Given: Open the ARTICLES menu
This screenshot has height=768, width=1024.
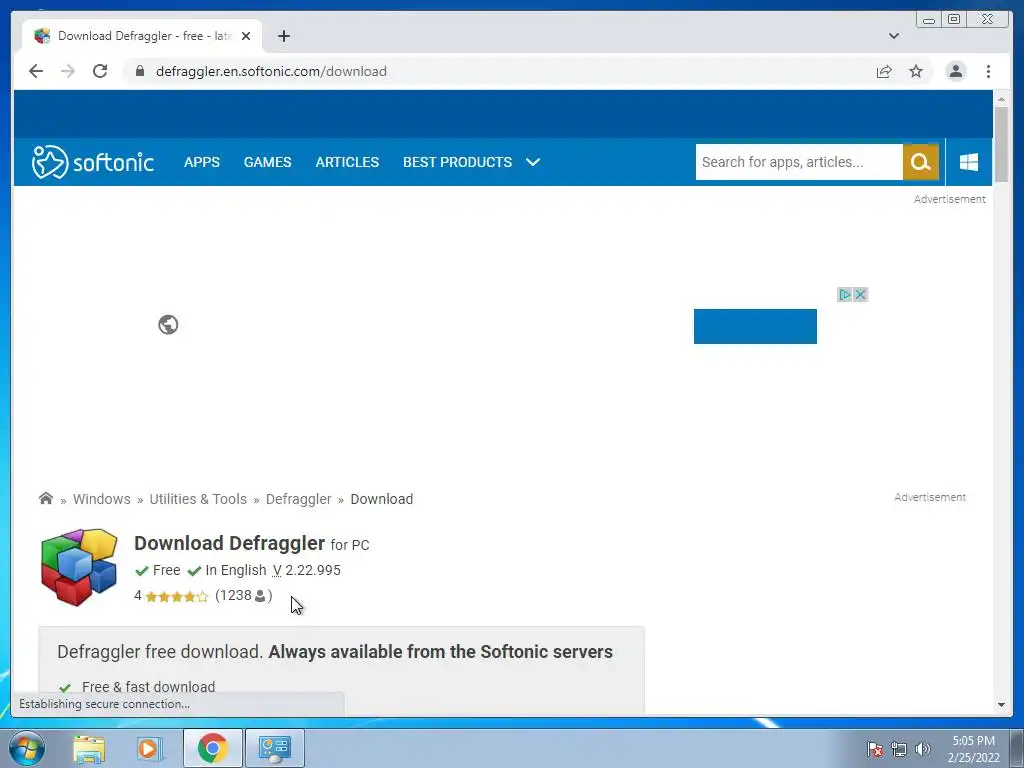Looking at the screenshot, I should click(347, 162).
